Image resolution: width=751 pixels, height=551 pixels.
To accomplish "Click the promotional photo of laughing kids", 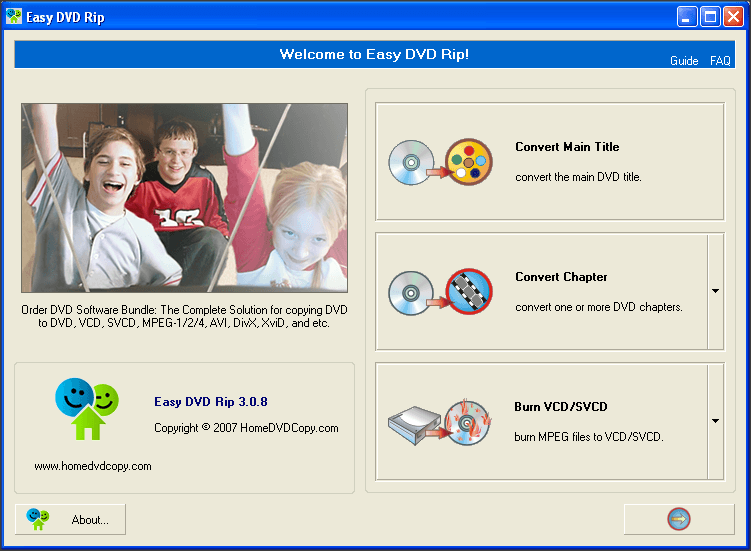I will 184,197.
